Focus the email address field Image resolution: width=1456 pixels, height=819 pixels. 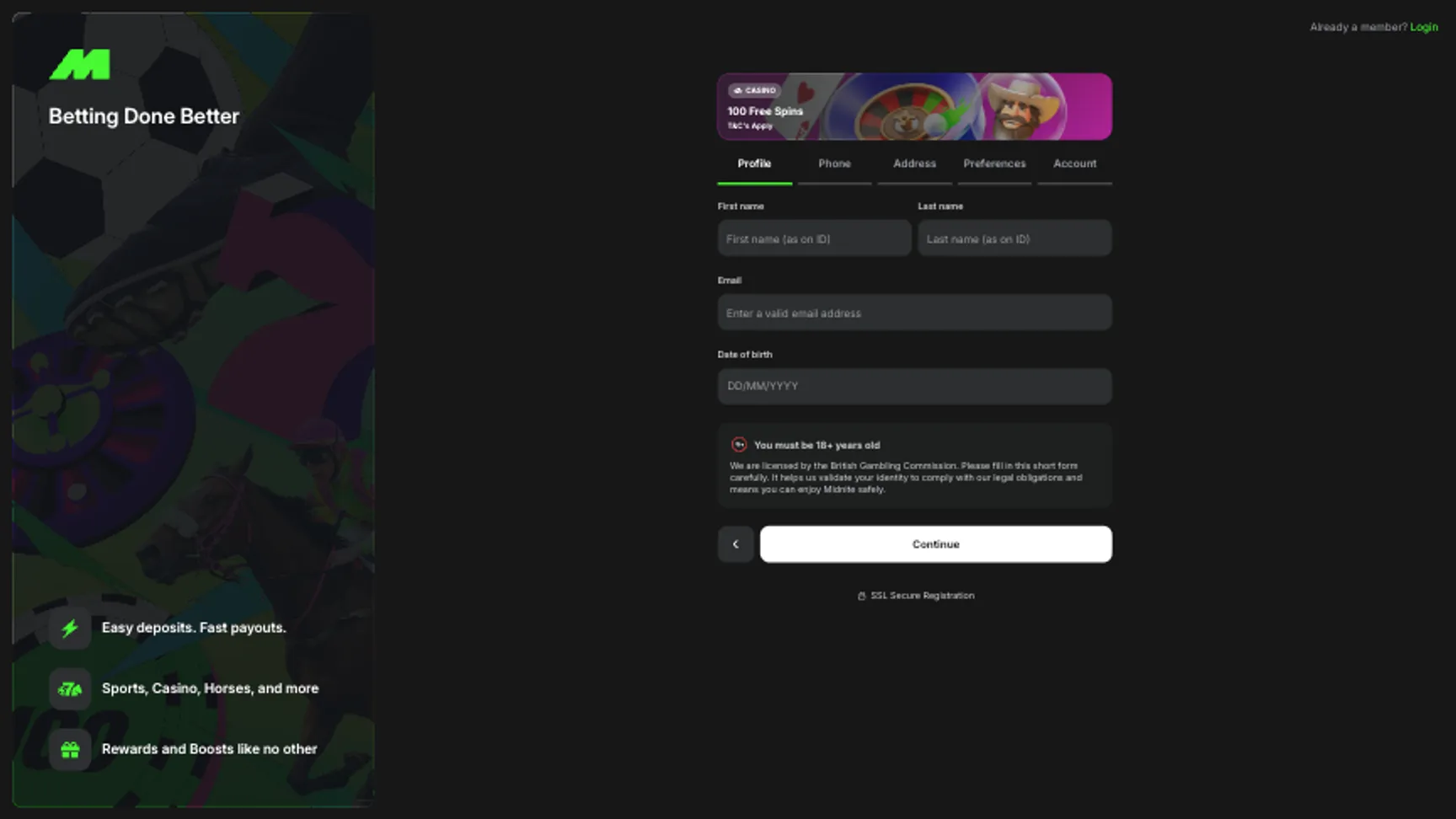914,312
